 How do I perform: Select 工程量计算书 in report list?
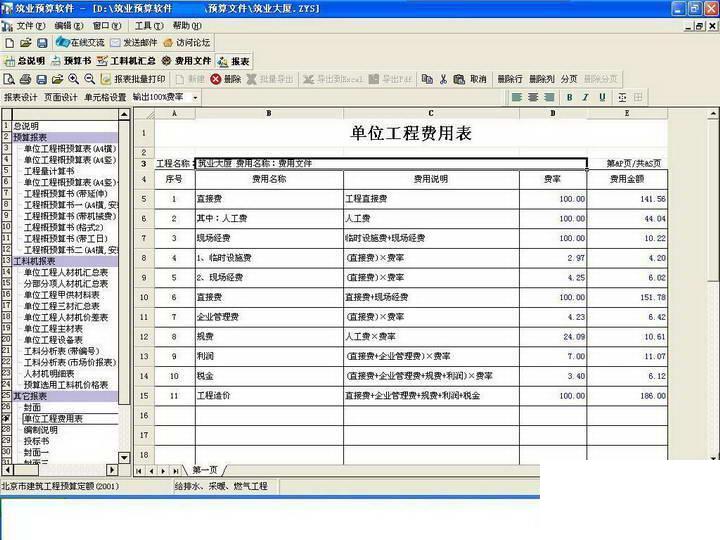[x=49, y=171]
